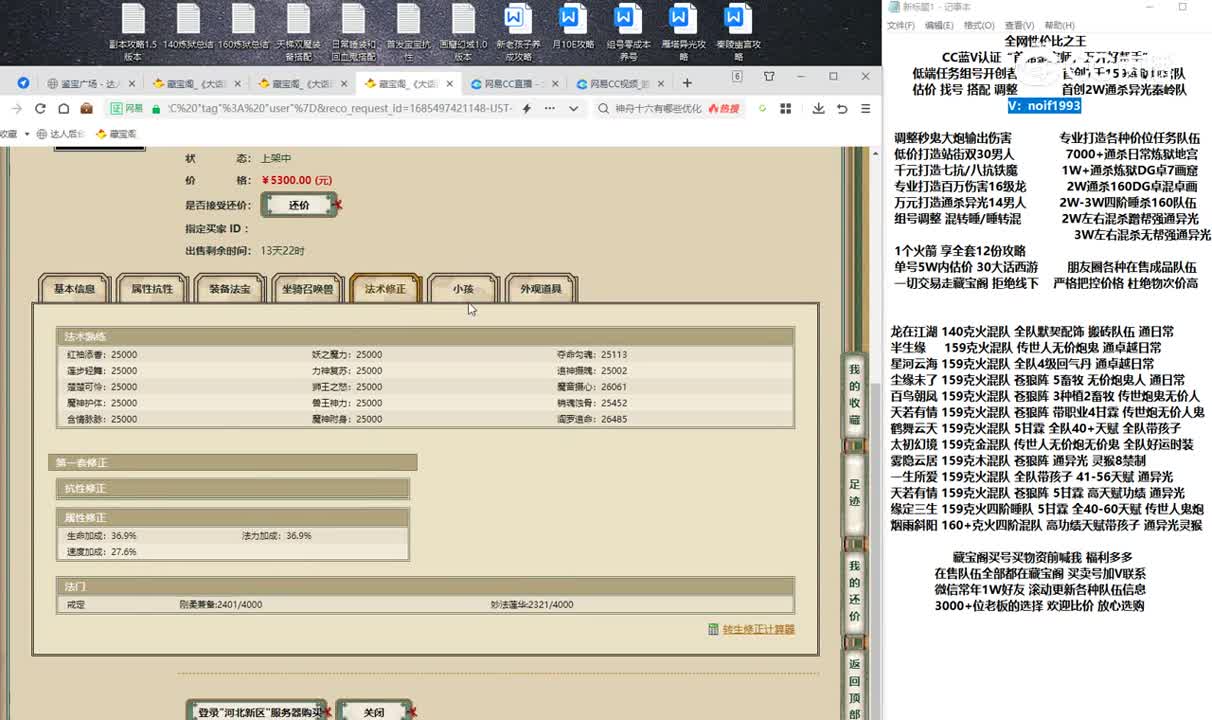Close the active 藏宝阁 browser tab

(x=449, y=84)
